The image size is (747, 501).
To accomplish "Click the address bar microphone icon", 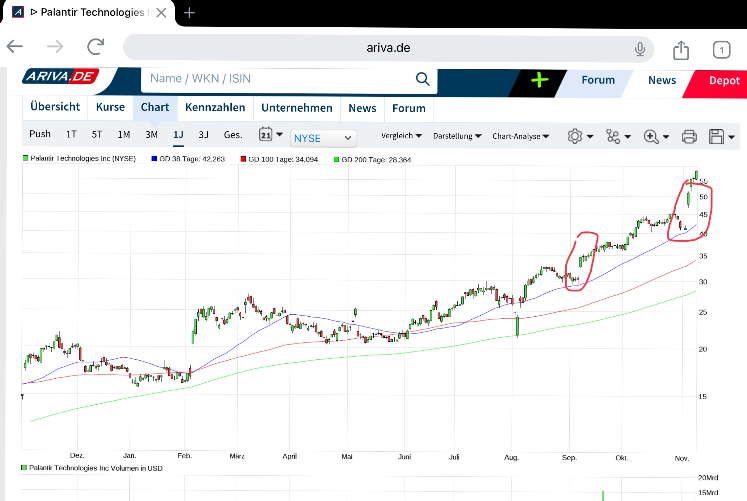I will [x=640, y=48].
